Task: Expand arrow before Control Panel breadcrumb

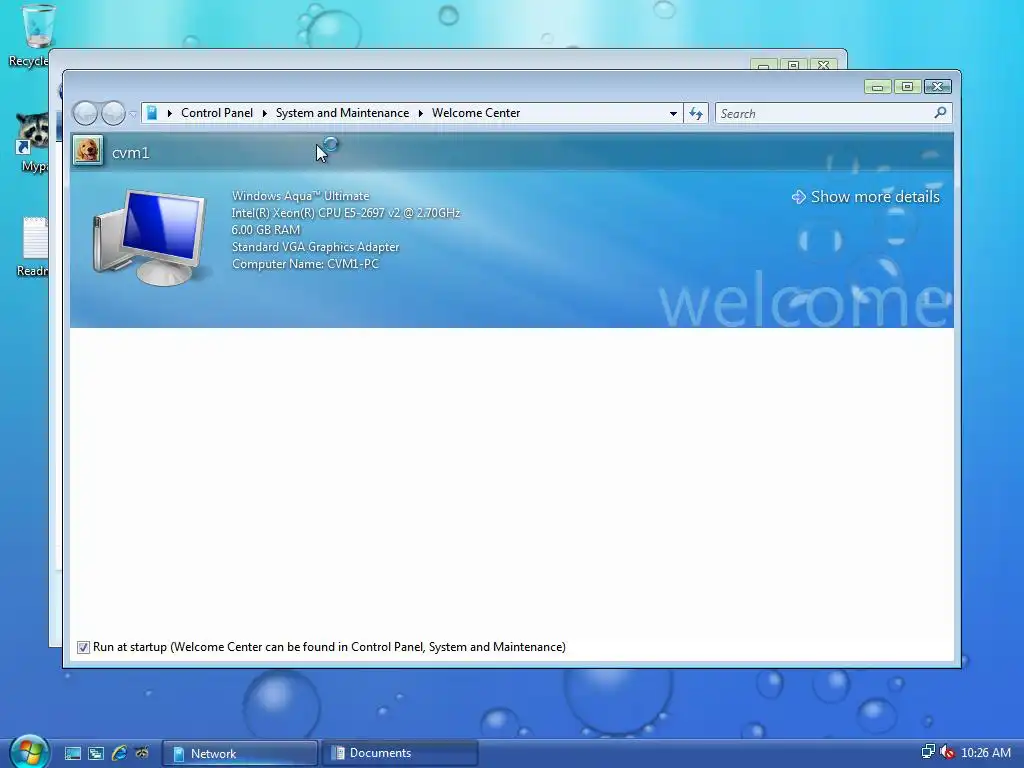Action: coord(170,114)
